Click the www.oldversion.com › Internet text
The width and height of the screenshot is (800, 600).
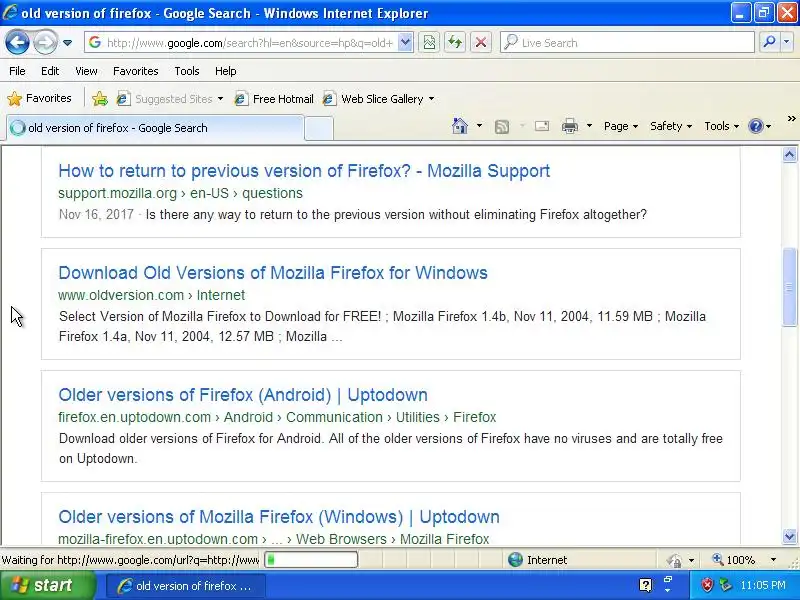tap(152, 295)
